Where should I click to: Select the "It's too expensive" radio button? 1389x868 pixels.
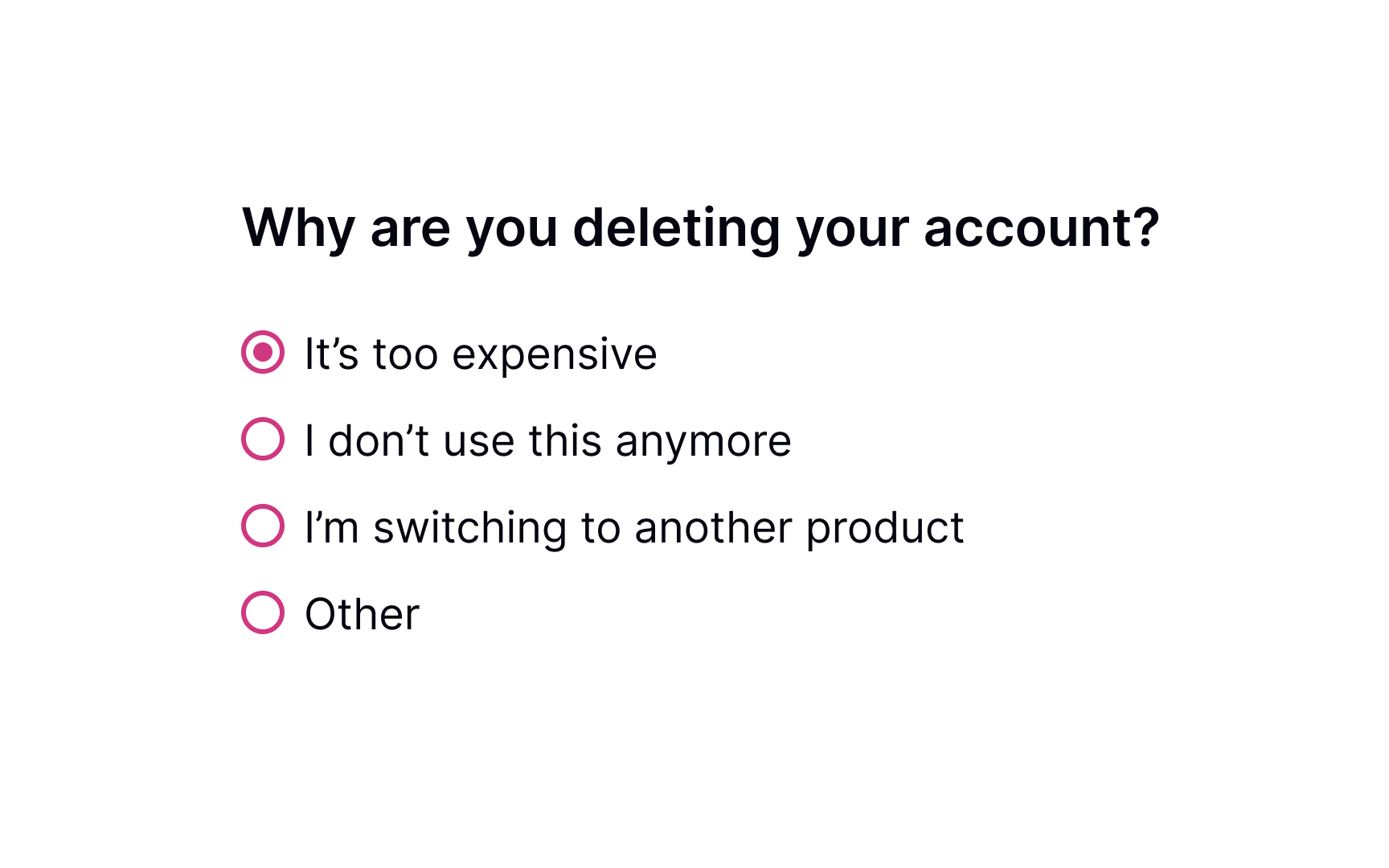click(x=263, y=352)
